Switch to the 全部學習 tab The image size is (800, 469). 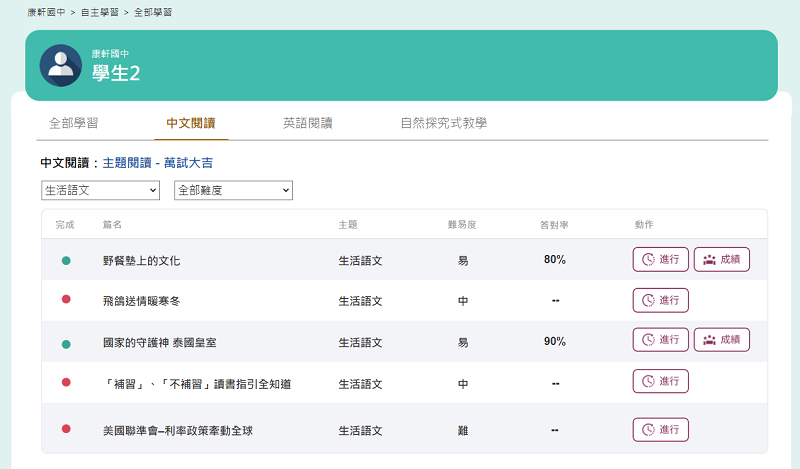[x=74, y=124]
